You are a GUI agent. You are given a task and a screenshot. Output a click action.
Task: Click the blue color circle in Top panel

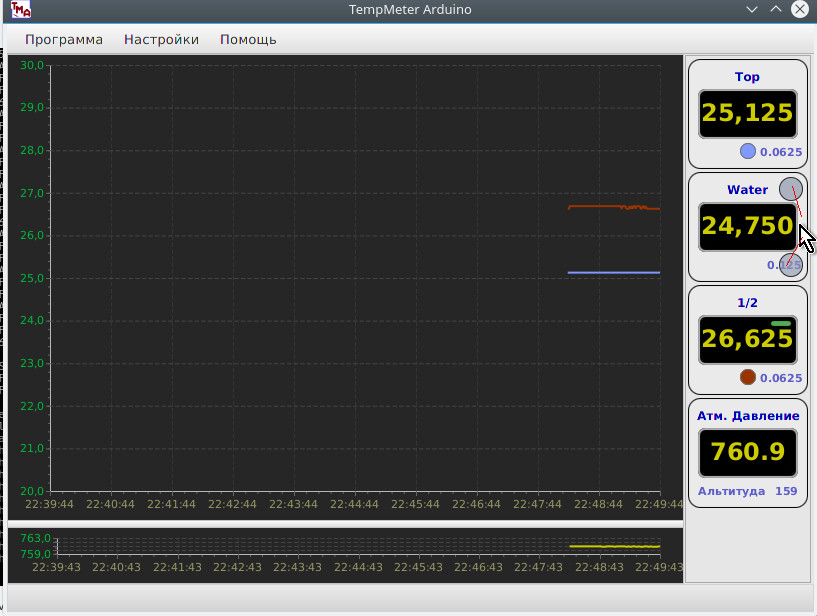pos(748,151)
